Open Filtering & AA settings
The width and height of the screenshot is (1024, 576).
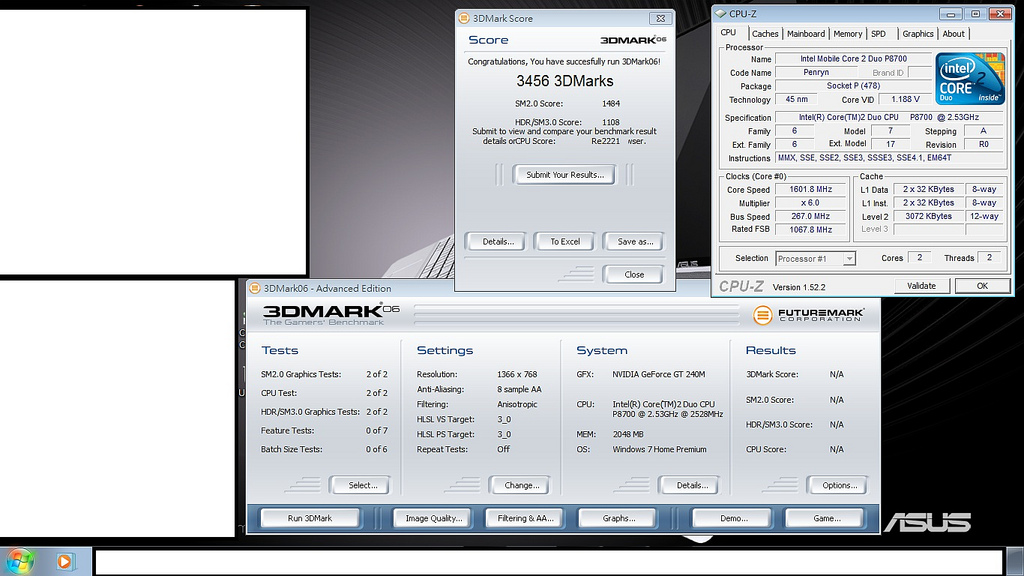pos(526,519)
